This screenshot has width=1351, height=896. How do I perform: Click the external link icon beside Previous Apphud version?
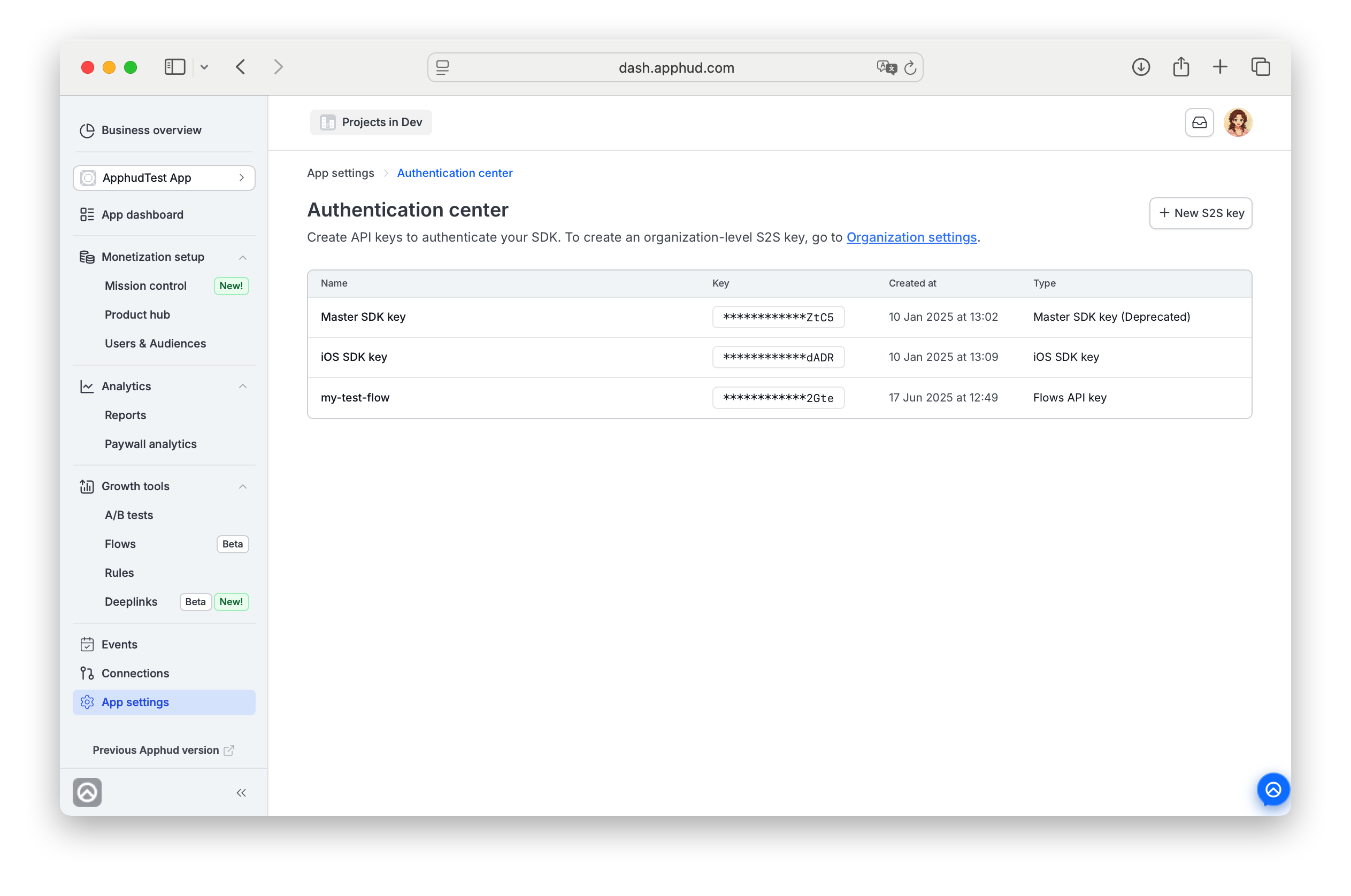click(229, 750)
